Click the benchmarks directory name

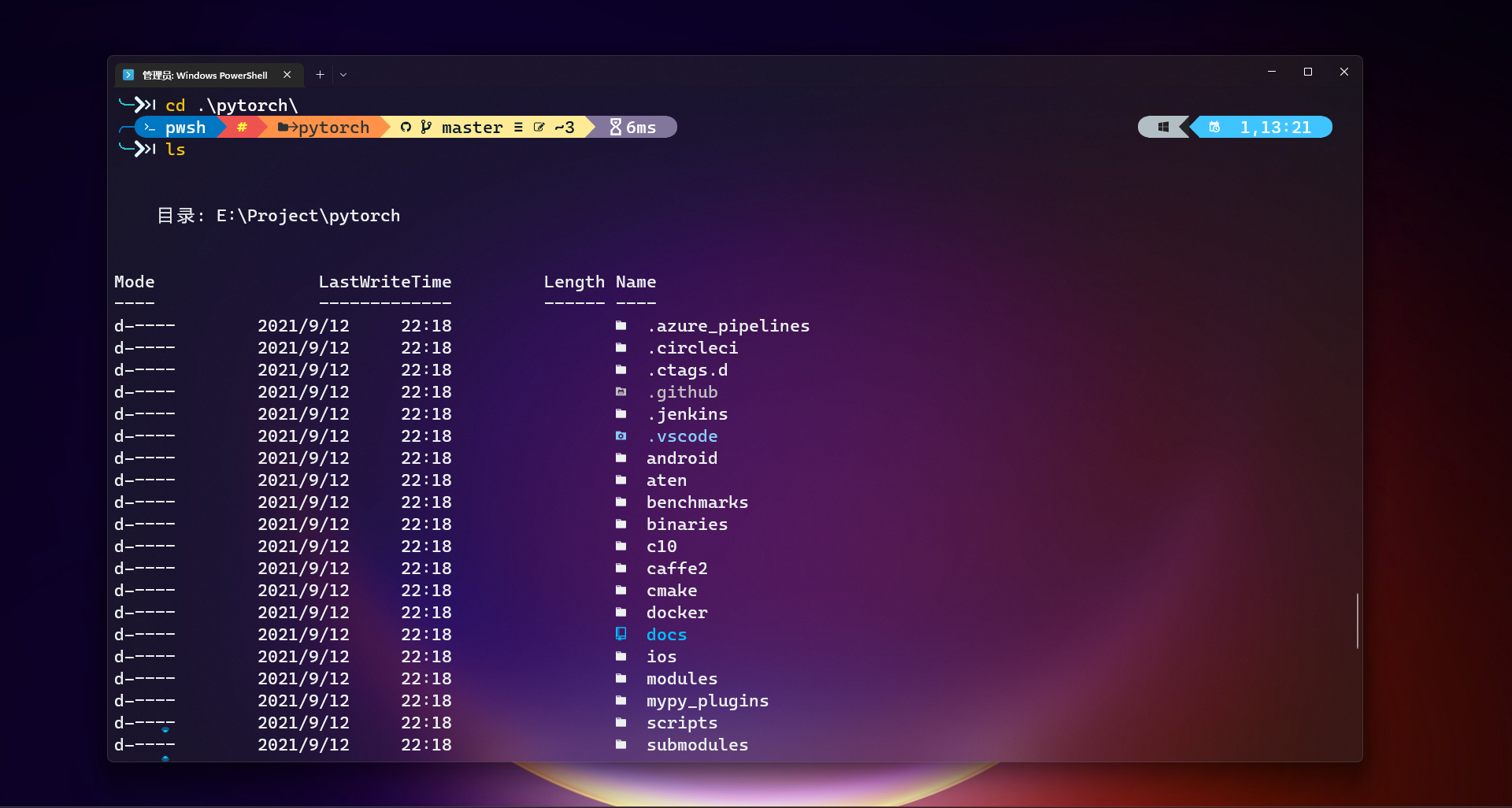point(697,502)
